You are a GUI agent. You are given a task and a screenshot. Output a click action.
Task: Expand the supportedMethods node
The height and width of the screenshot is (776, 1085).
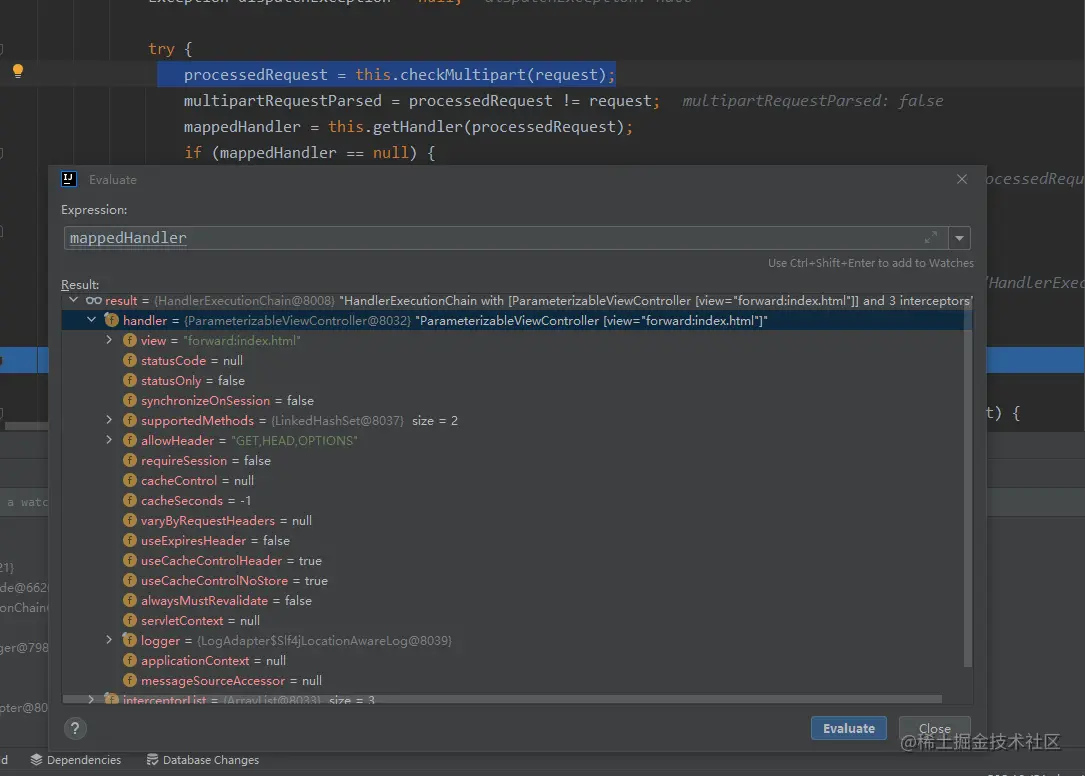109,420
